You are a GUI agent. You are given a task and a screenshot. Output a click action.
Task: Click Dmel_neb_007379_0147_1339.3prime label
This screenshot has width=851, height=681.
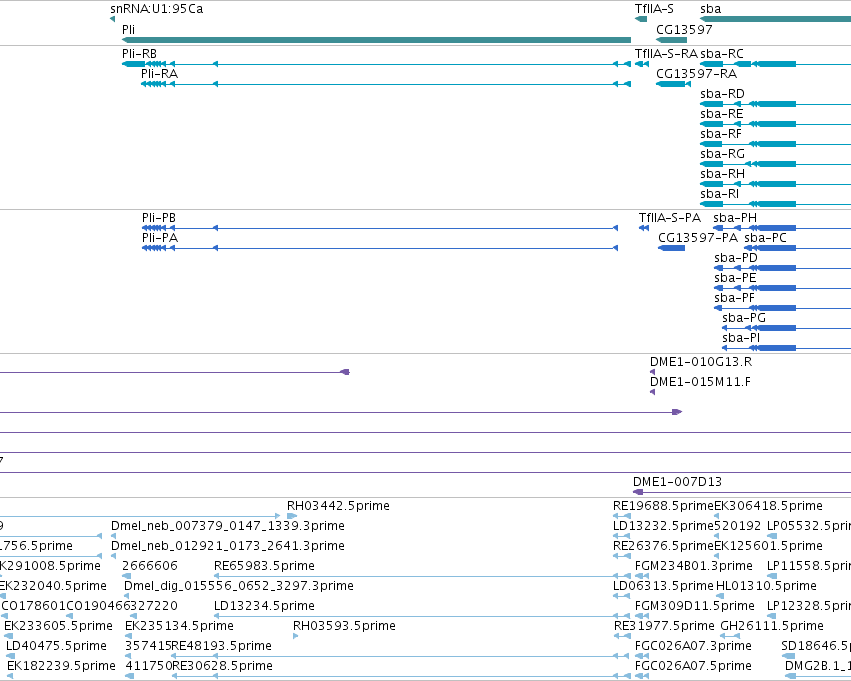point(228,526)
